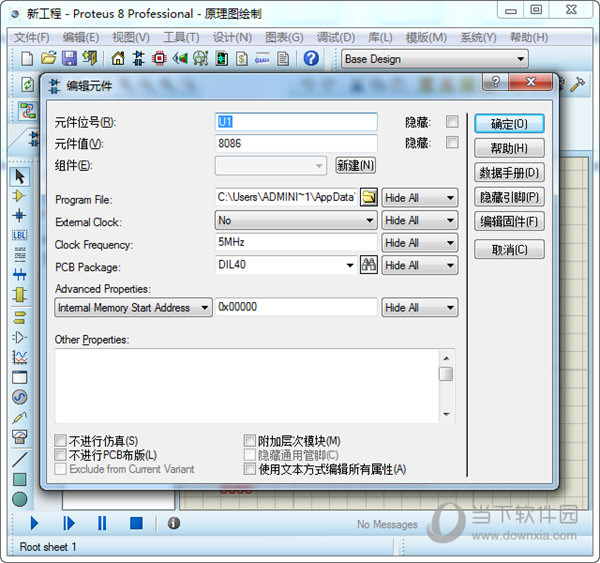Click the 新建(N) button

coord(355,165)
